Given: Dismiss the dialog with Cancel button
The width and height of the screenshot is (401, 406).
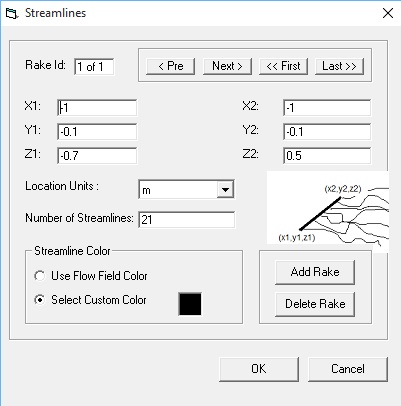Looking at the screenshot, I should coord(348,369).
